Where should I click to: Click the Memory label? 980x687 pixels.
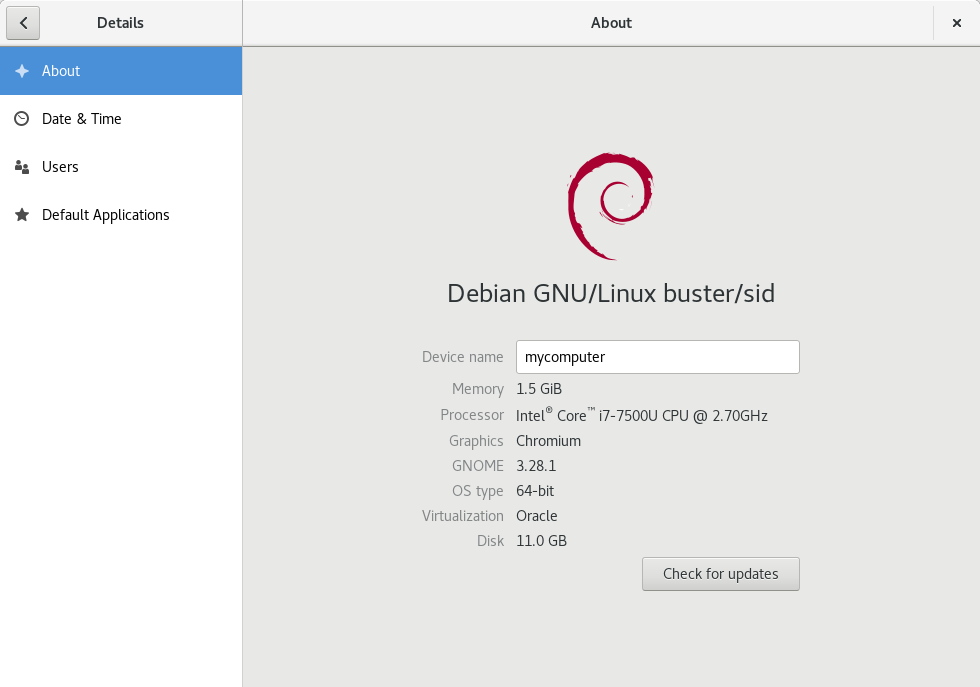click(478, 389)
